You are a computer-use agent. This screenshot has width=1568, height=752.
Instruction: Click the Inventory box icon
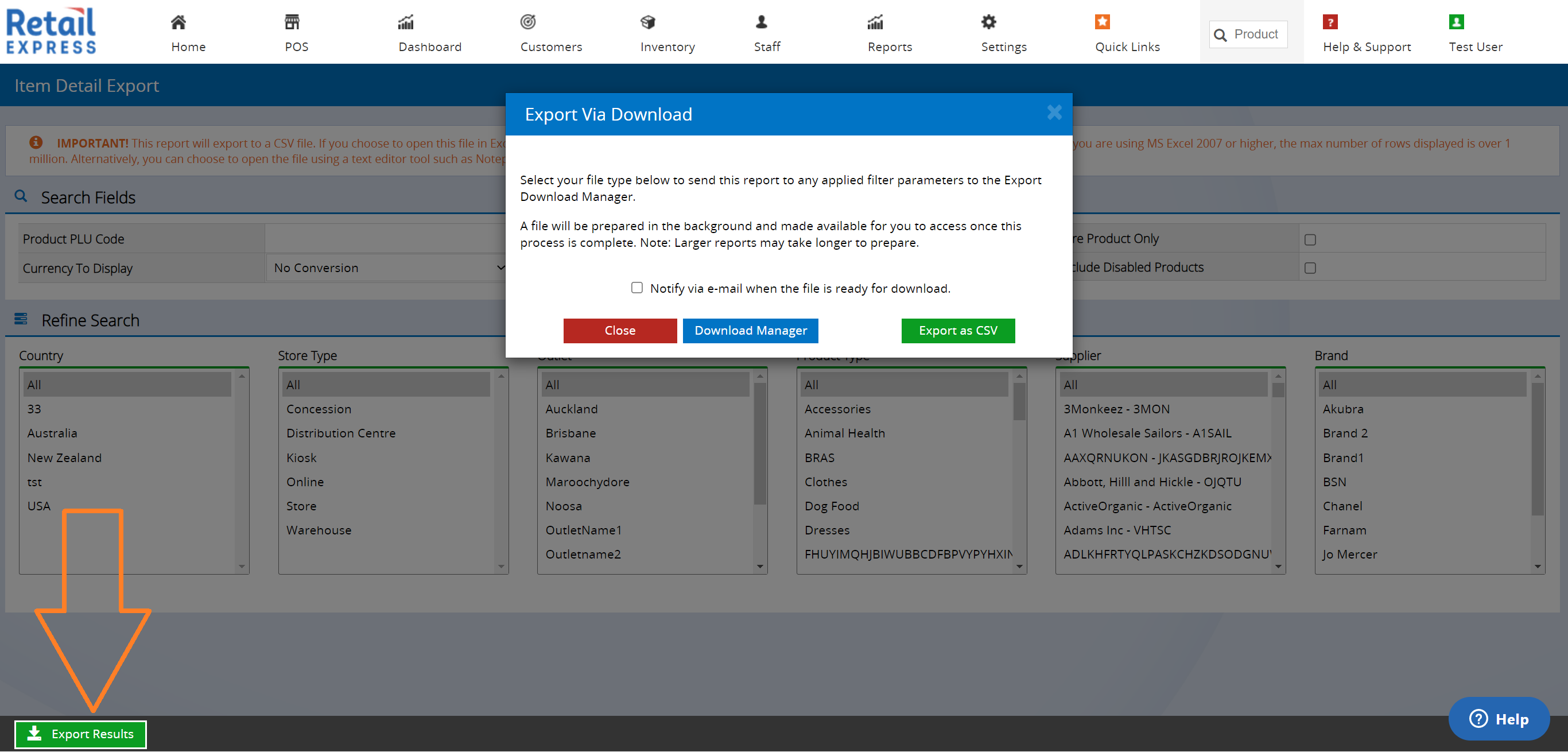click(647, 22)
